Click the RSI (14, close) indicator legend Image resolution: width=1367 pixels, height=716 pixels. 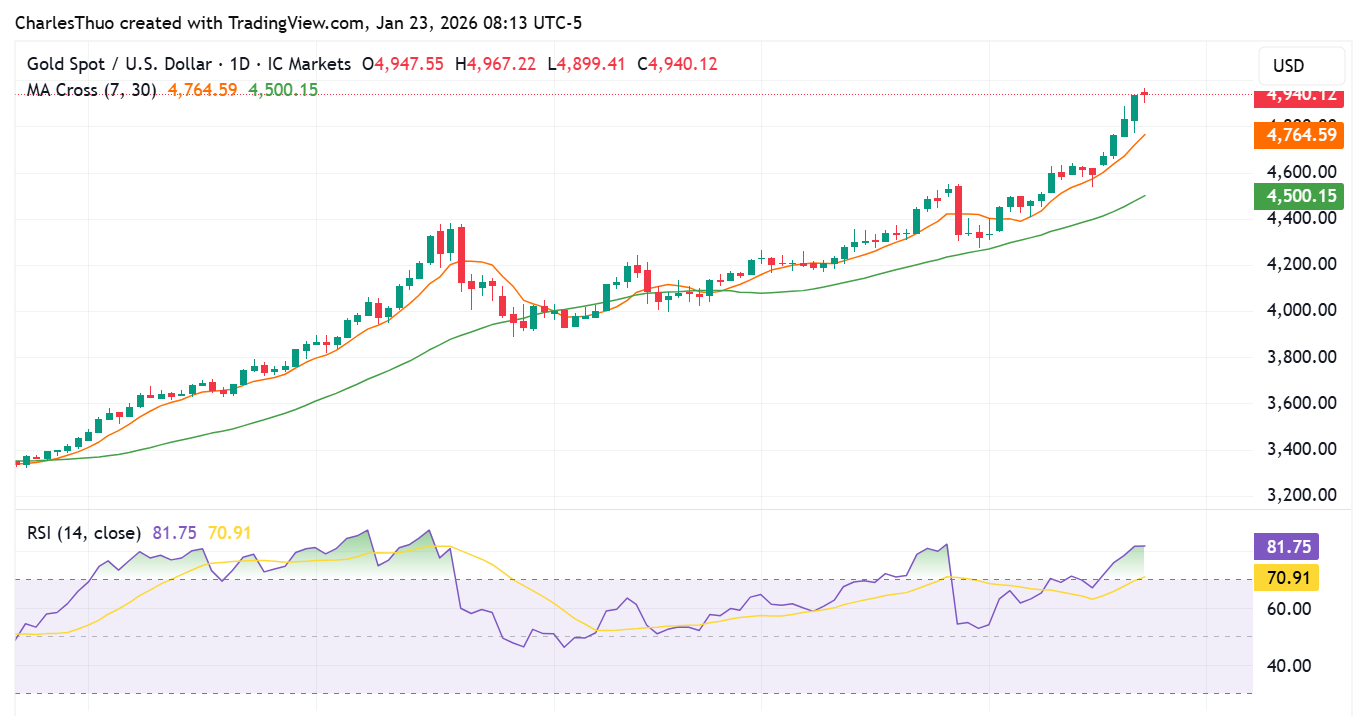(x=83, y=533)
